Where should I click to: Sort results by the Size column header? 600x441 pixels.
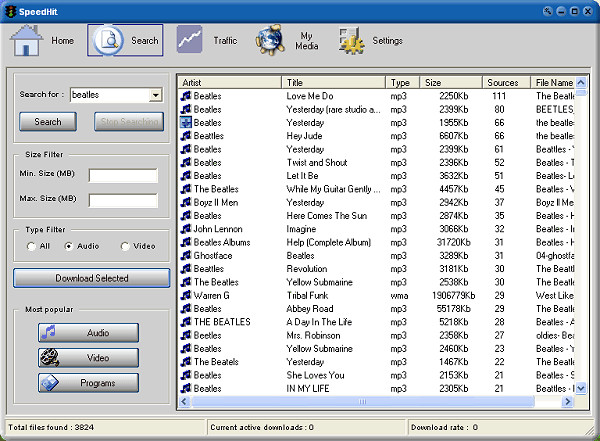[451, 82]
